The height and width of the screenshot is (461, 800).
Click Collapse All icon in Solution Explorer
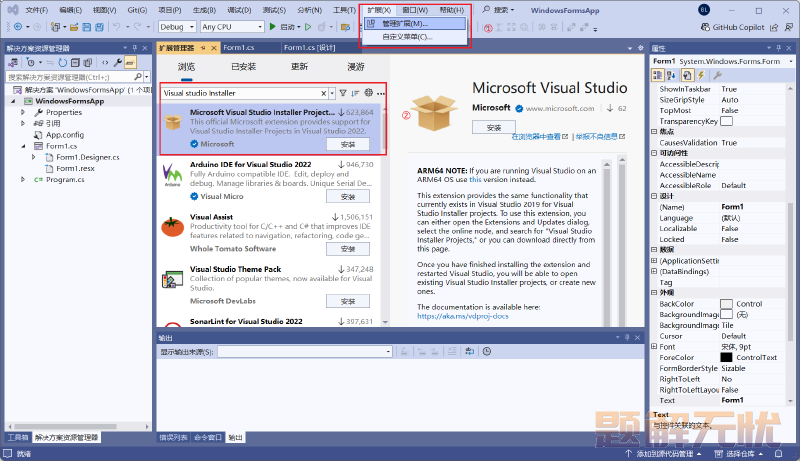(x=75, y=63)
